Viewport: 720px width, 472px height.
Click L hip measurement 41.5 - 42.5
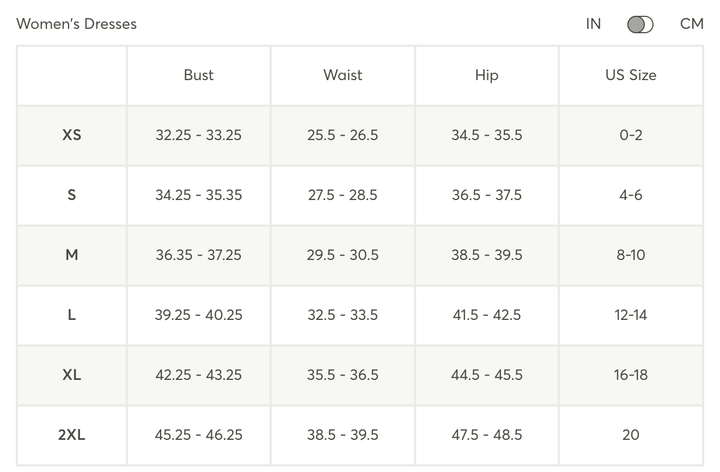click(487, 315)
